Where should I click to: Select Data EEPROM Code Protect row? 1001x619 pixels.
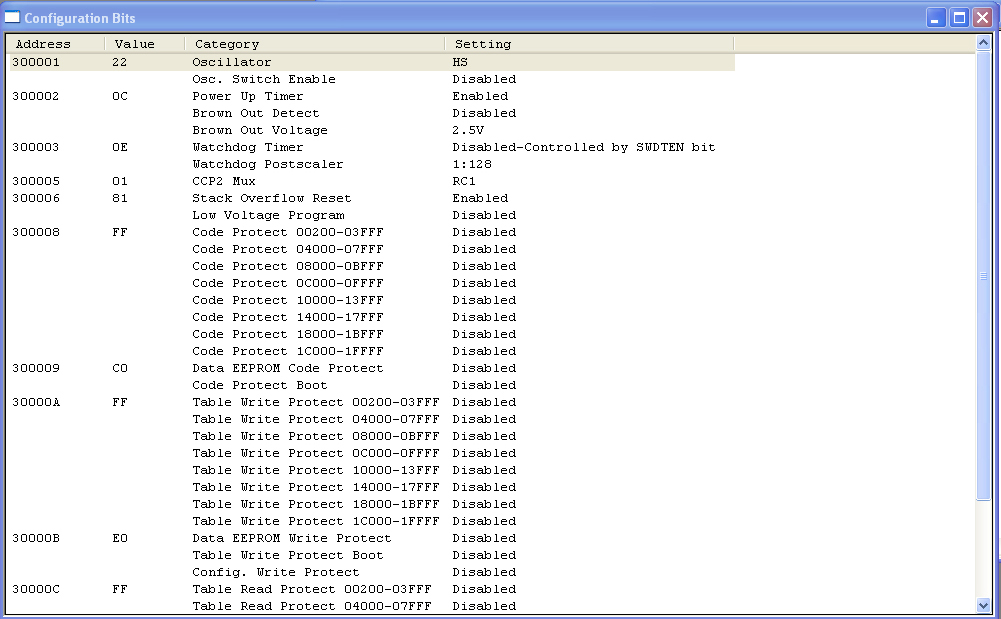coord(372,368)
